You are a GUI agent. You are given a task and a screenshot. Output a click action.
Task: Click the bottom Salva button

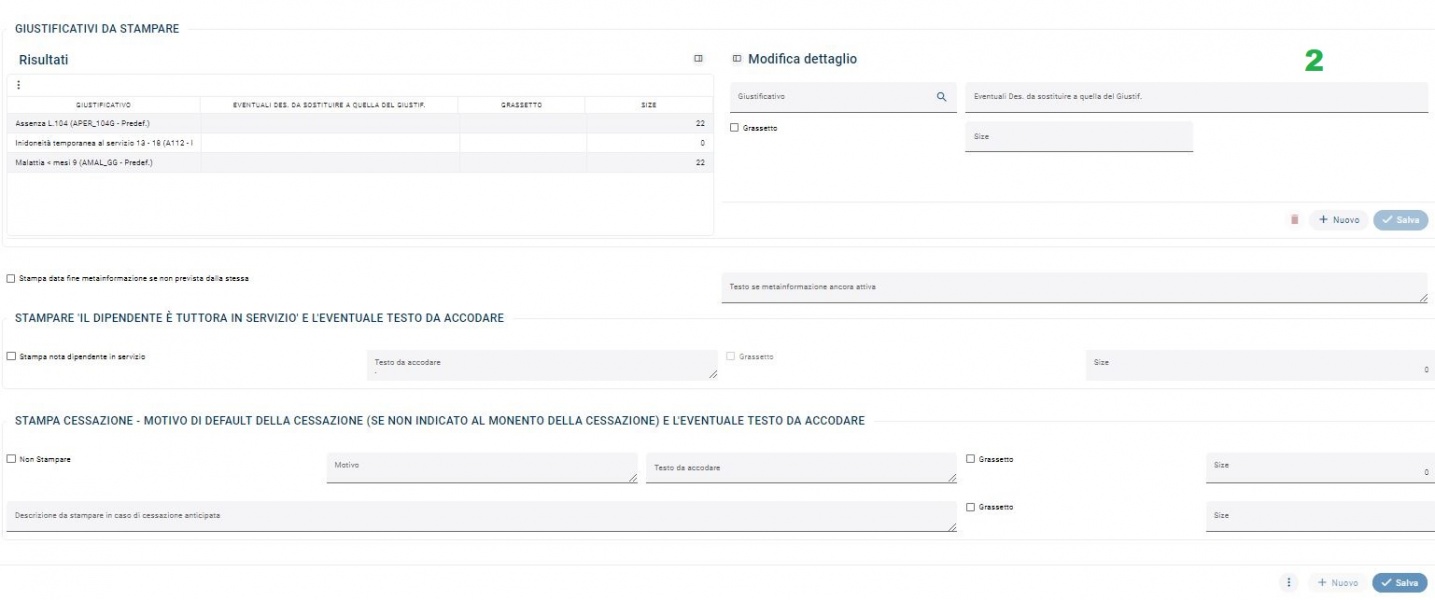[1399, 583]
